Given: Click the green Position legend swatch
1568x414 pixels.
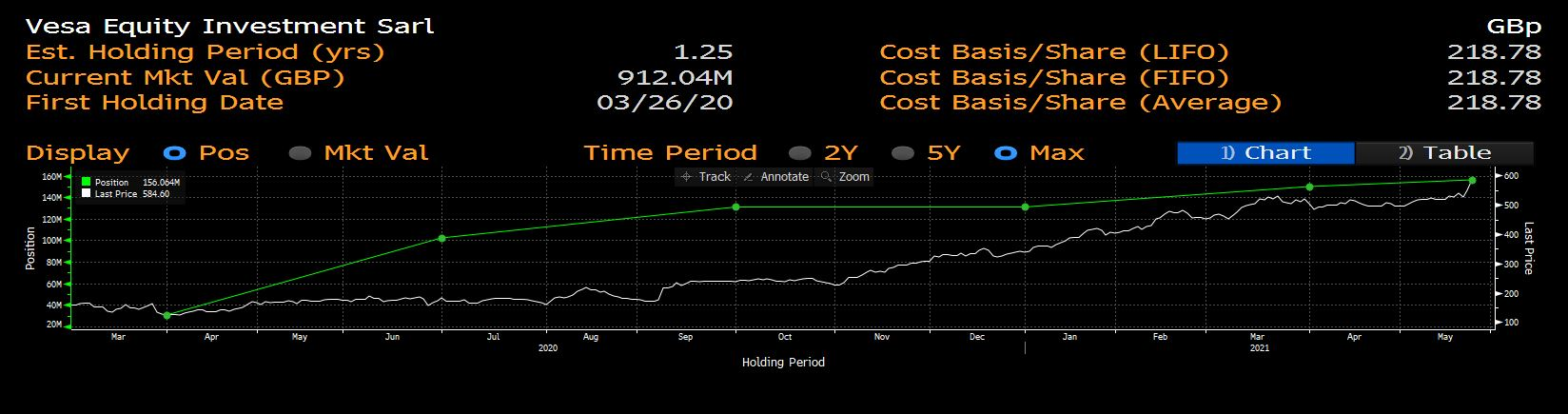Looking at the screenshot, I should click(x=86, y=183).
